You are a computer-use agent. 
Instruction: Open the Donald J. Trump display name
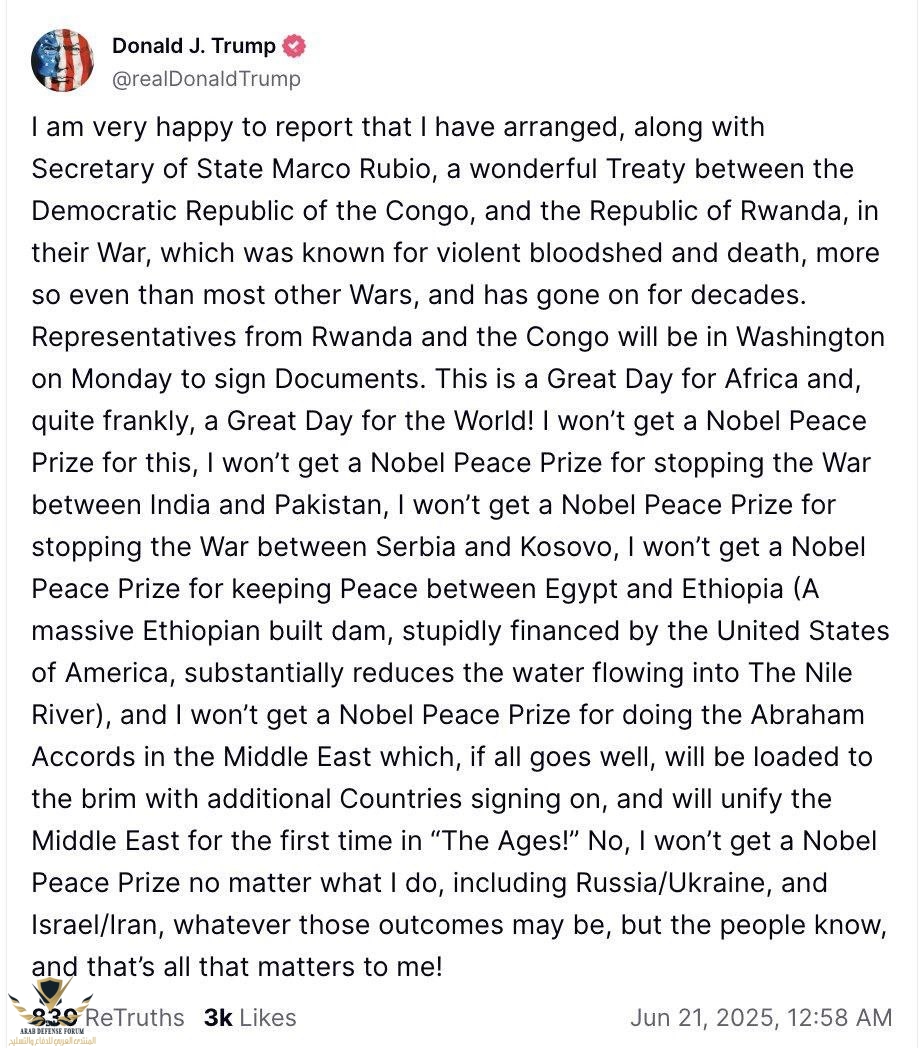point(194,46)
